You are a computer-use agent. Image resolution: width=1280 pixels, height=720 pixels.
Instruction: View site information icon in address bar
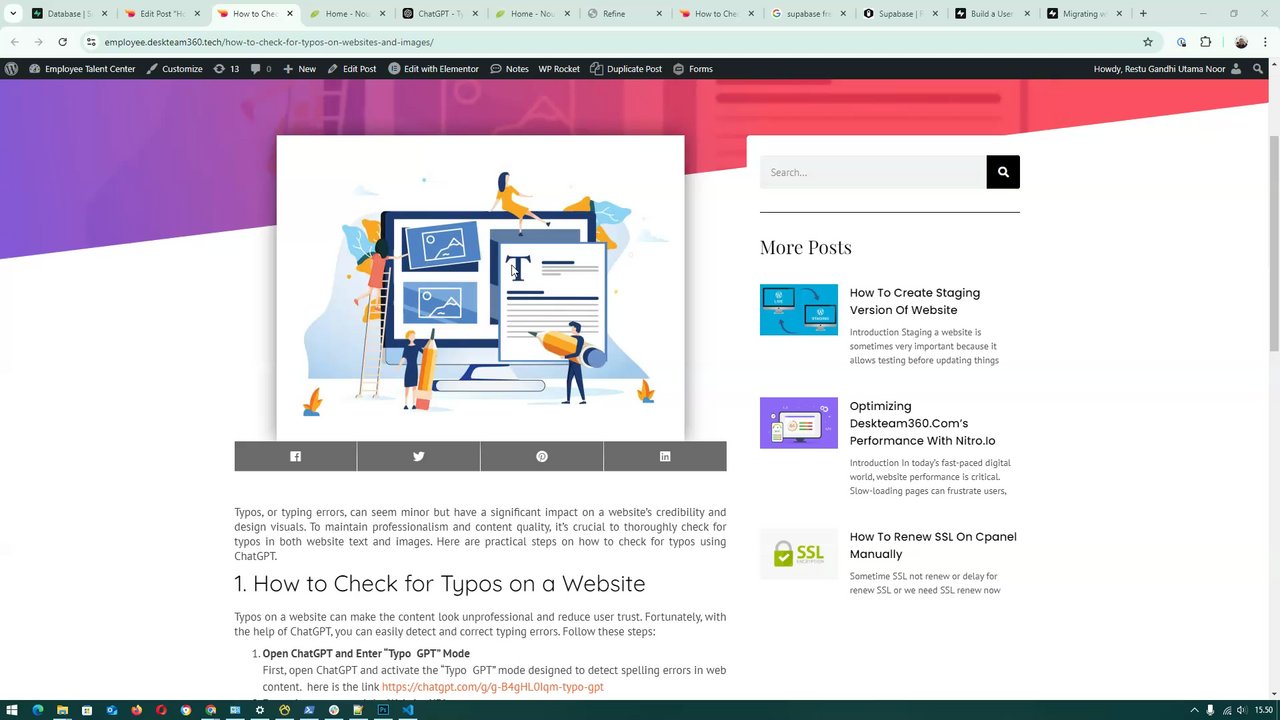pos(91,42)
